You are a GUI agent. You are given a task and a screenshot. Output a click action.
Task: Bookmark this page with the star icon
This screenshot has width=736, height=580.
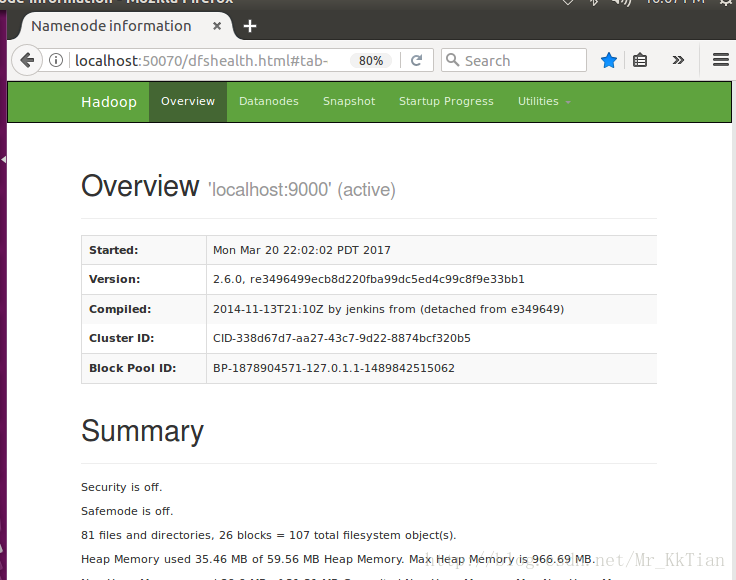pos(609,60)
